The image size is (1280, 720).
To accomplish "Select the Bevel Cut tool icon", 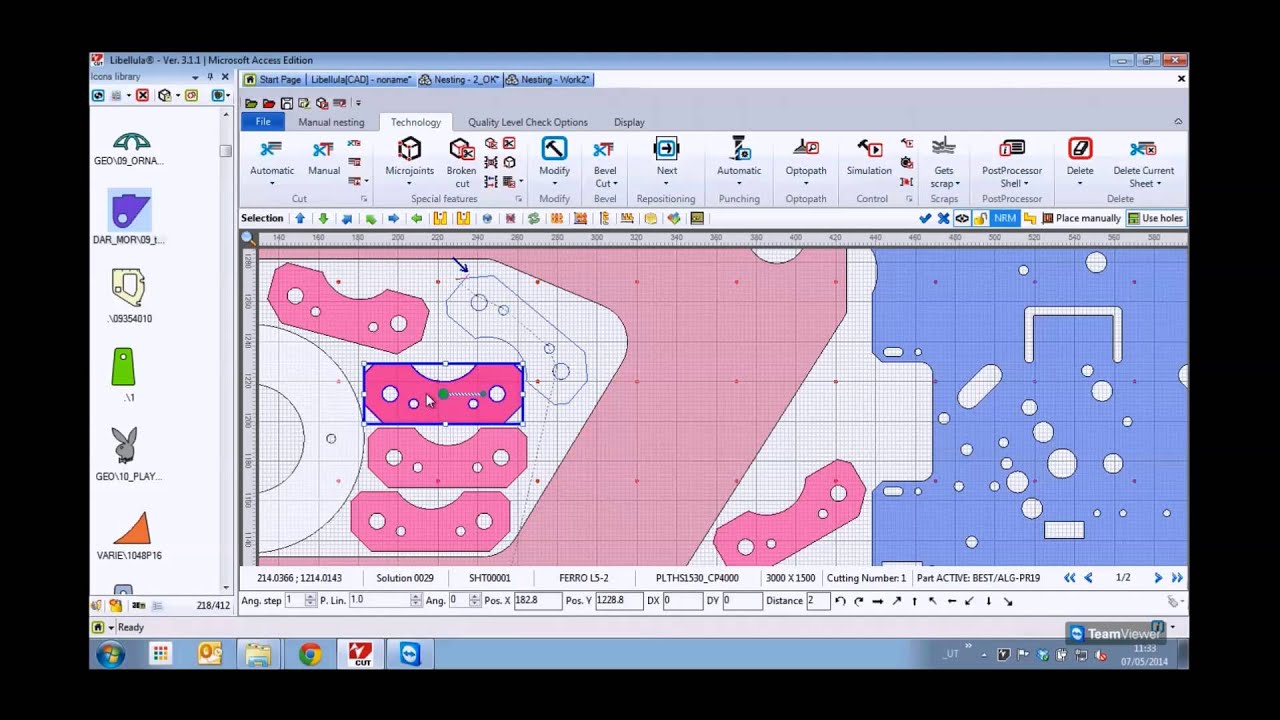I will coord(604,149).
